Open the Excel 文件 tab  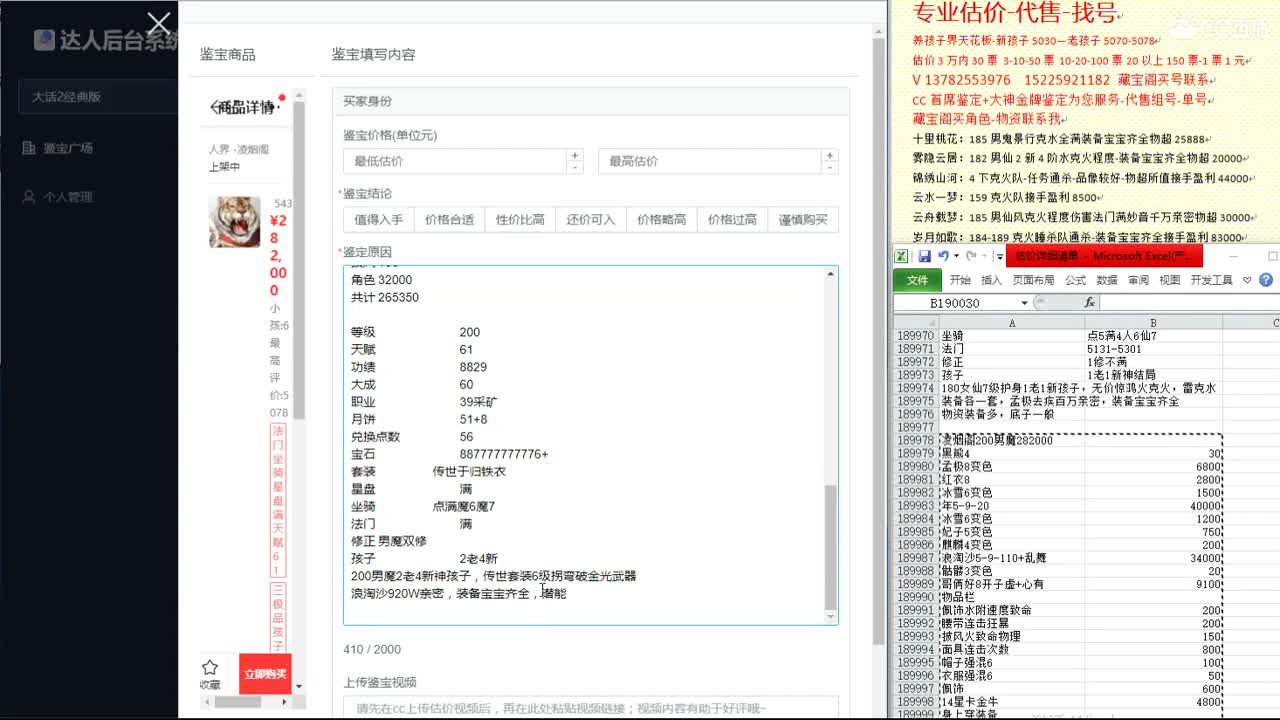pyautogui.click(x=917, y=280)
